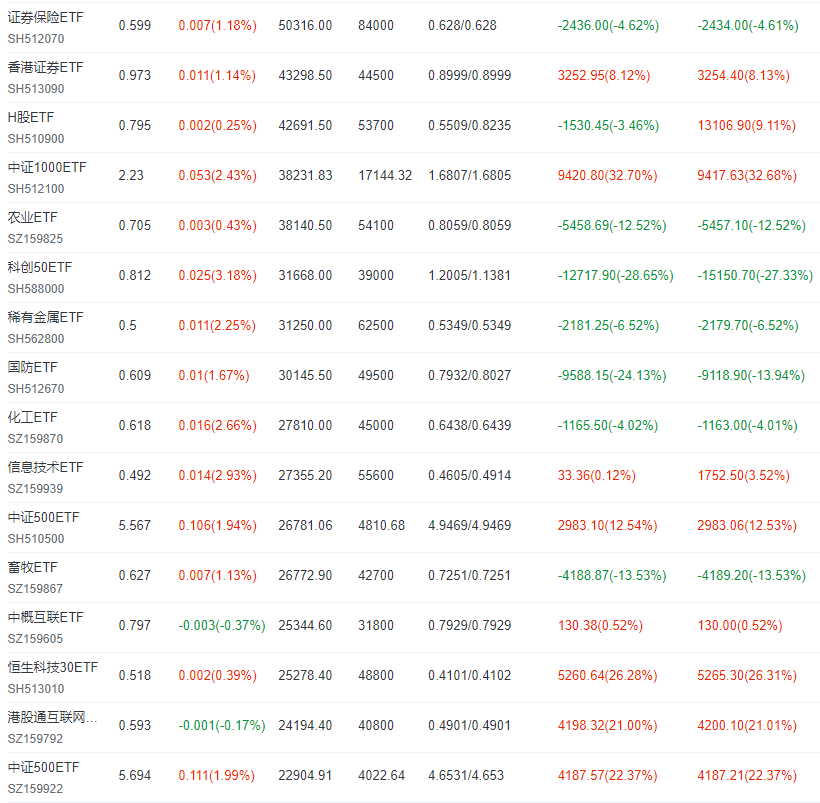Click stock code SZ159939
The width and height of the screenshot is (820, 803).
click(35, 489)
